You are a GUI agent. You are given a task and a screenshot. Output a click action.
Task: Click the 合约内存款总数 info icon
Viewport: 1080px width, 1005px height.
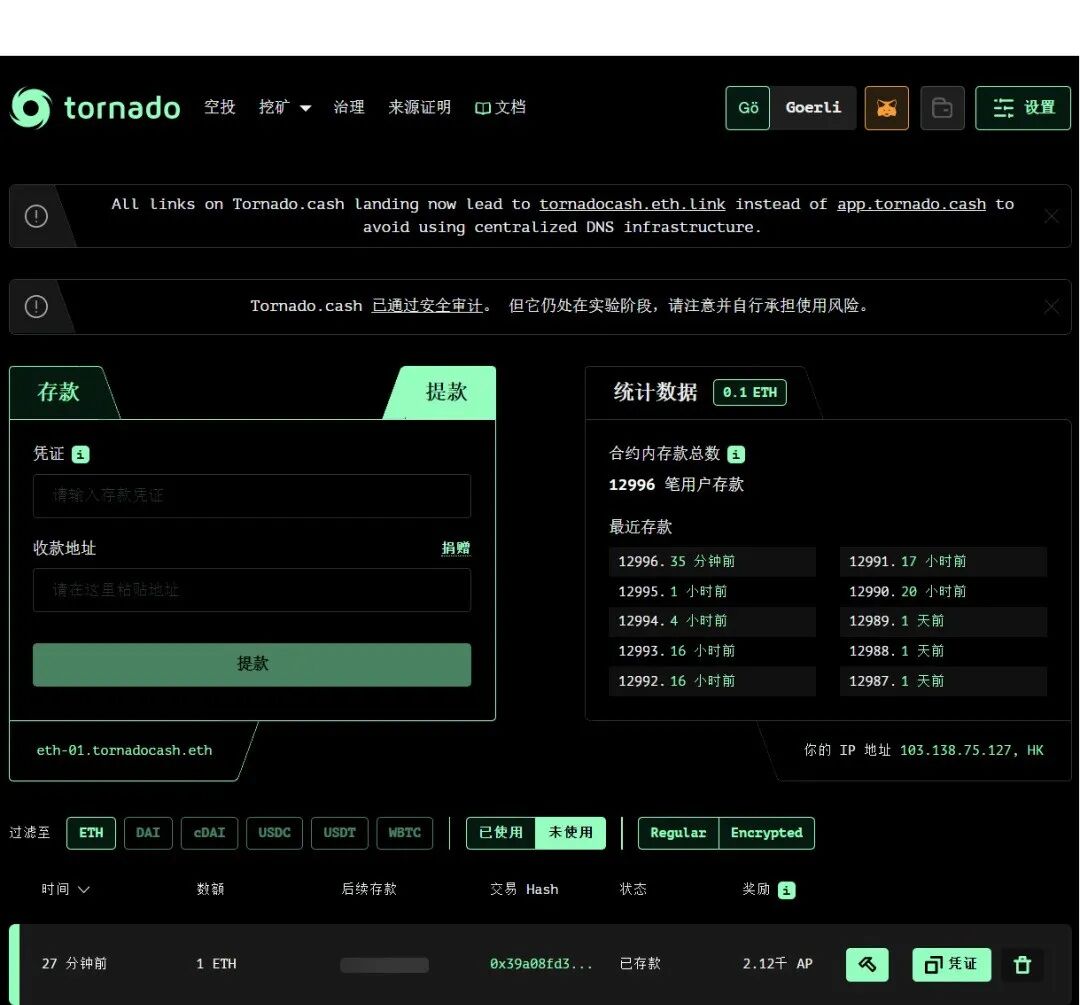[736, 455]
